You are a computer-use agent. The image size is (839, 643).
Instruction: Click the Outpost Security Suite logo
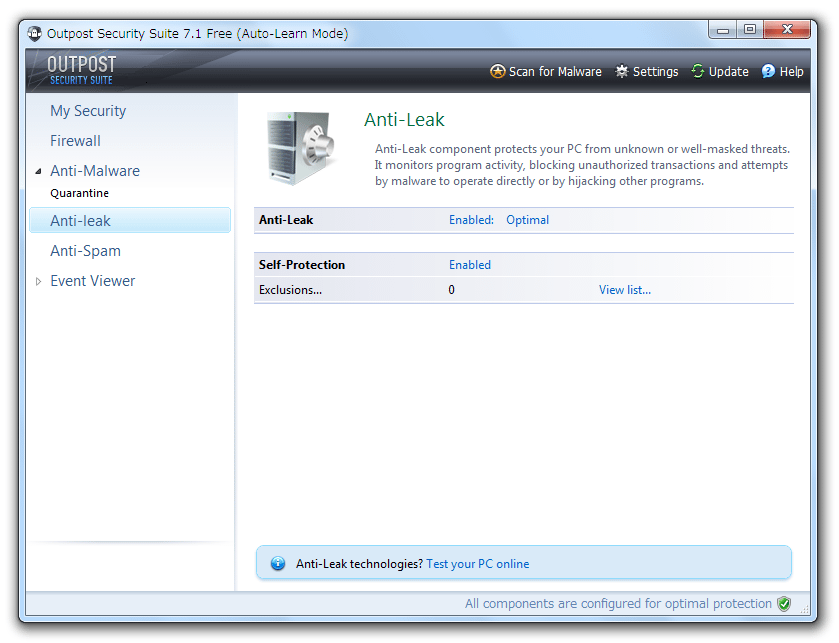[81, 70]
